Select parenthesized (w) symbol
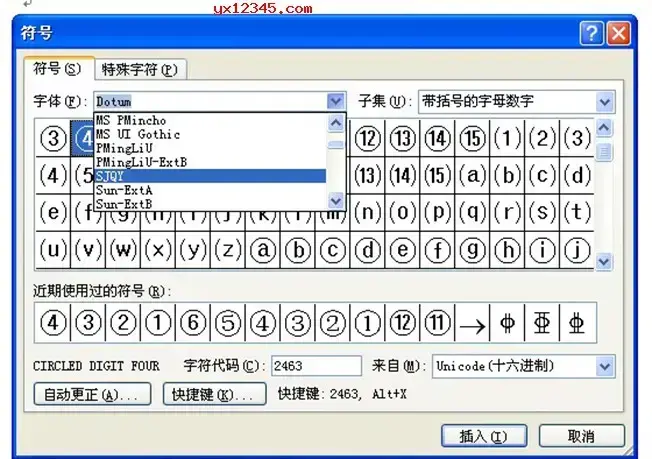Image resolution: width=652 pixels, height=459 pixels. click(123, 250)
